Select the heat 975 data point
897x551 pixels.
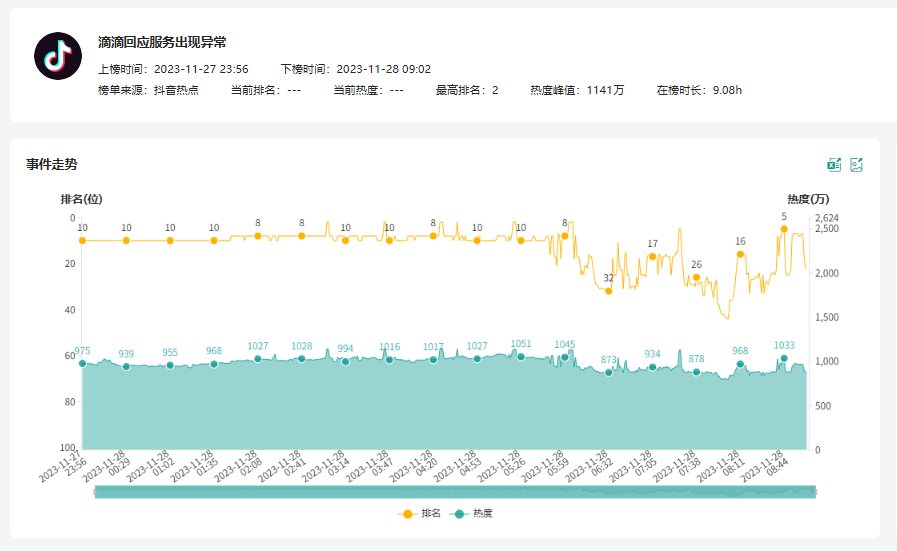pos(82,363)
